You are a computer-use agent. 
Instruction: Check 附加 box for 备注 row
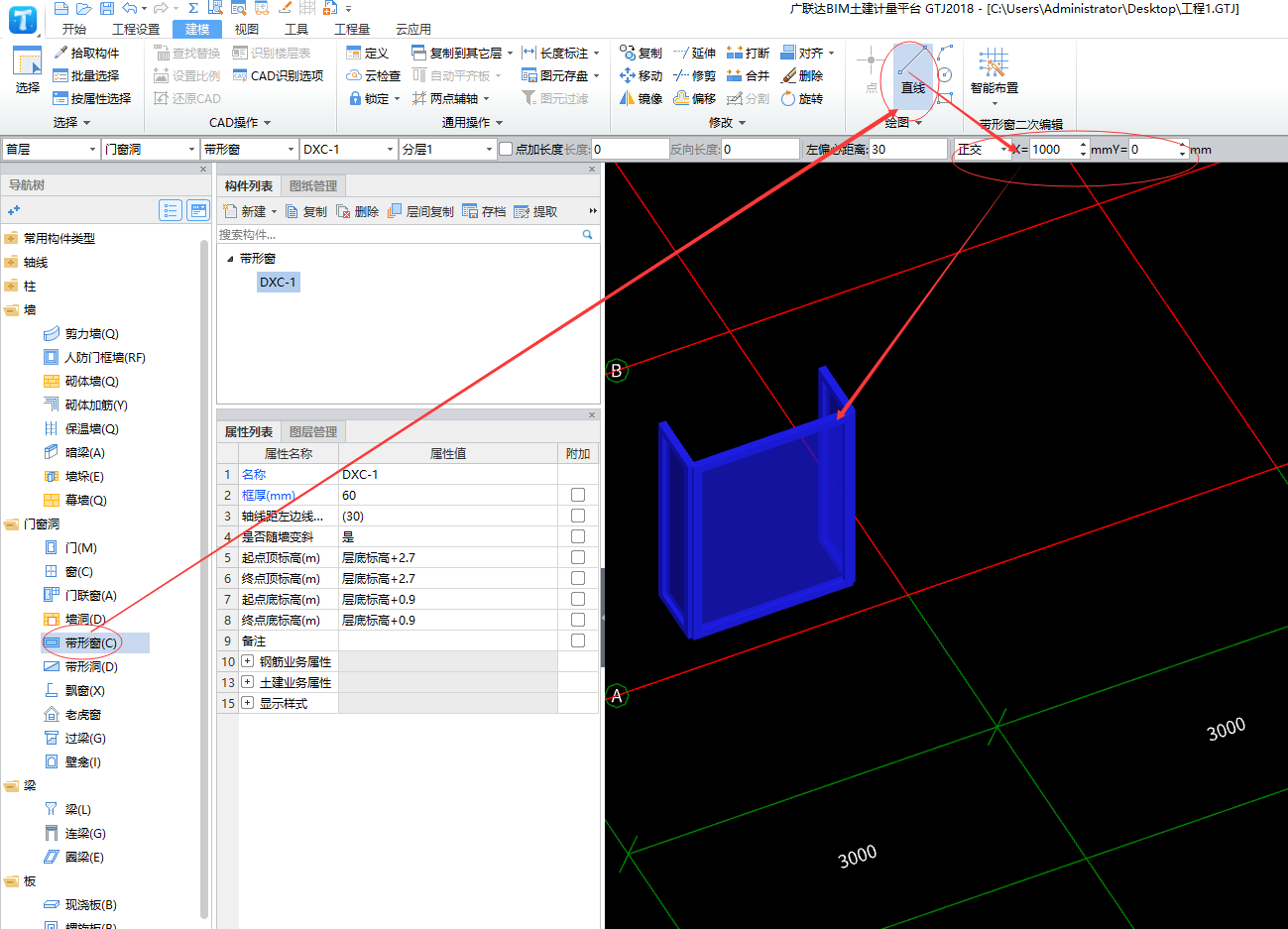pyautogui.click(x=578, y=640)
